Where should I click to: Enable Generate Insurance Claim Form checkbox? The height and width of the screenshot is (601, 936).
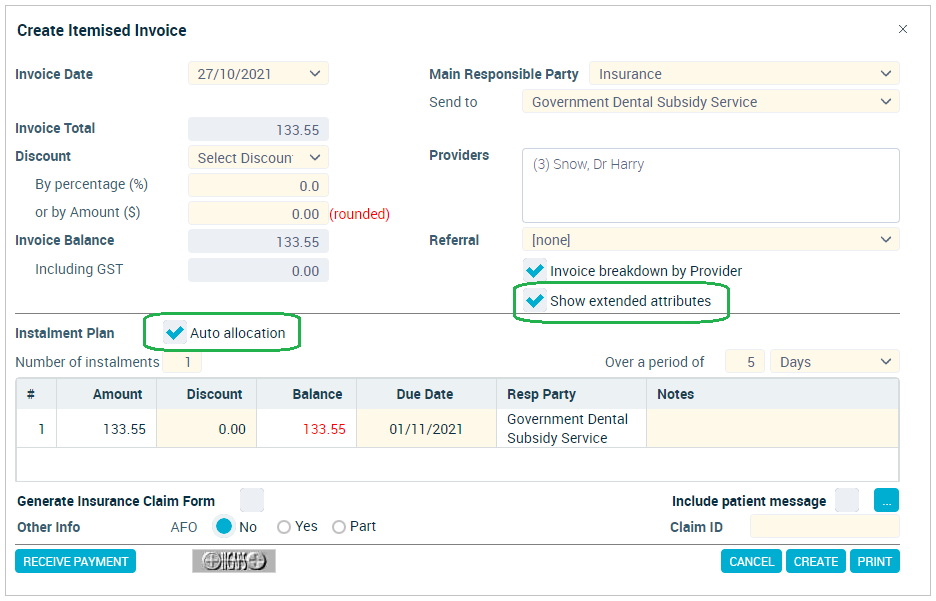point(252,500)
